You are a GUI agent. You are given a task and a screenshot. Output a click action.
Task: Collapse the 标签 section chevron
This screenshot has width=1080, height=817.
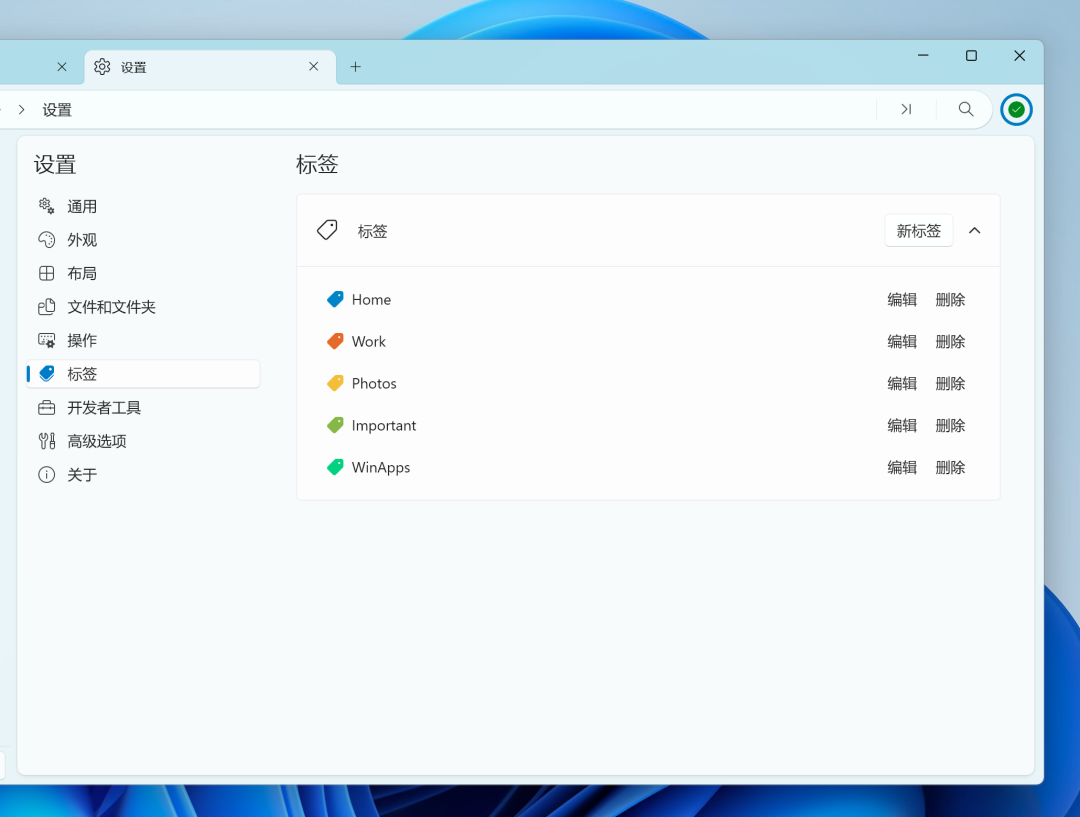coord(975,231)
